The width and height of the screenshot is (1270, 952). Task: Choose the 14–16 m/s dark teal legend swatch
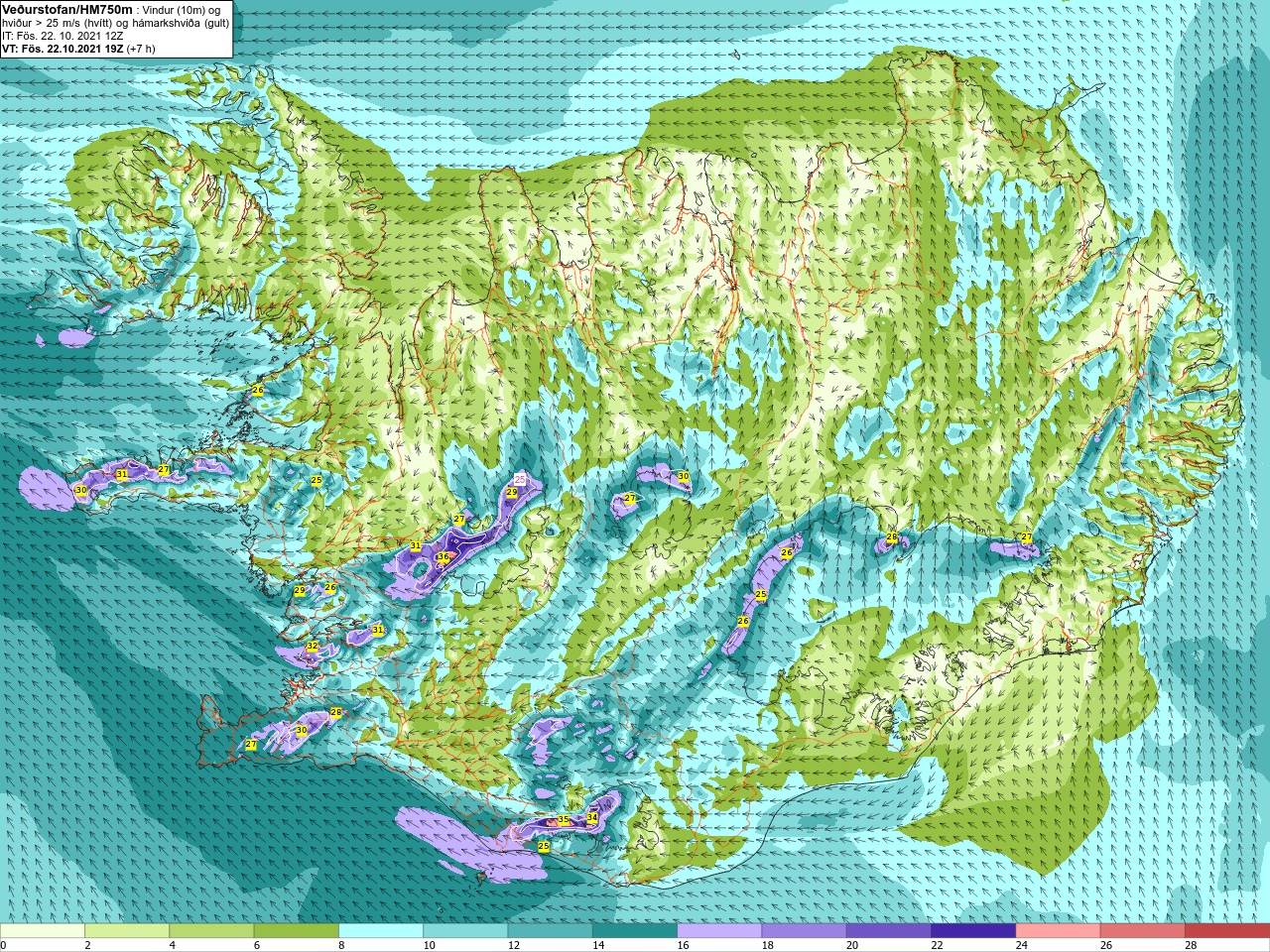(x=635, y=931)
